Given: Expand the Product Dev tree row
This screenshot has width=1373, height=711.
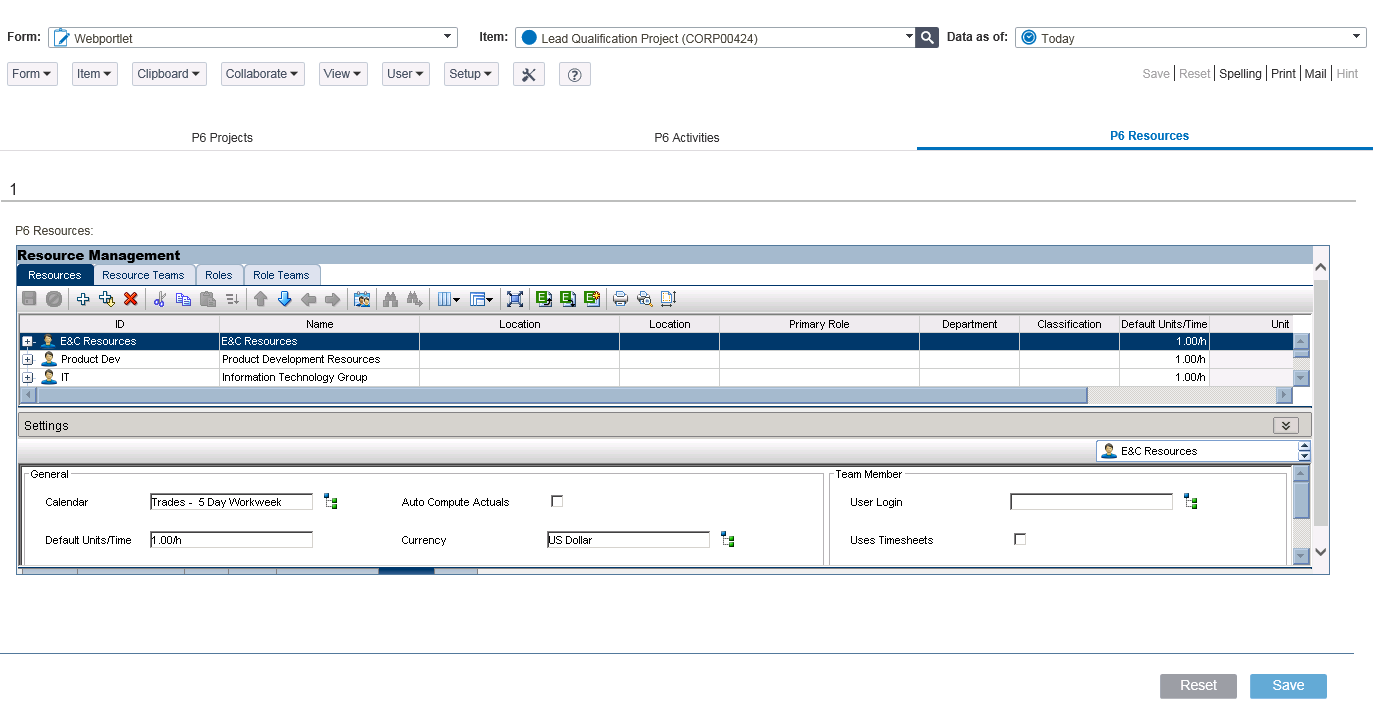Looking at the screenshot, I should pos(28,360).
